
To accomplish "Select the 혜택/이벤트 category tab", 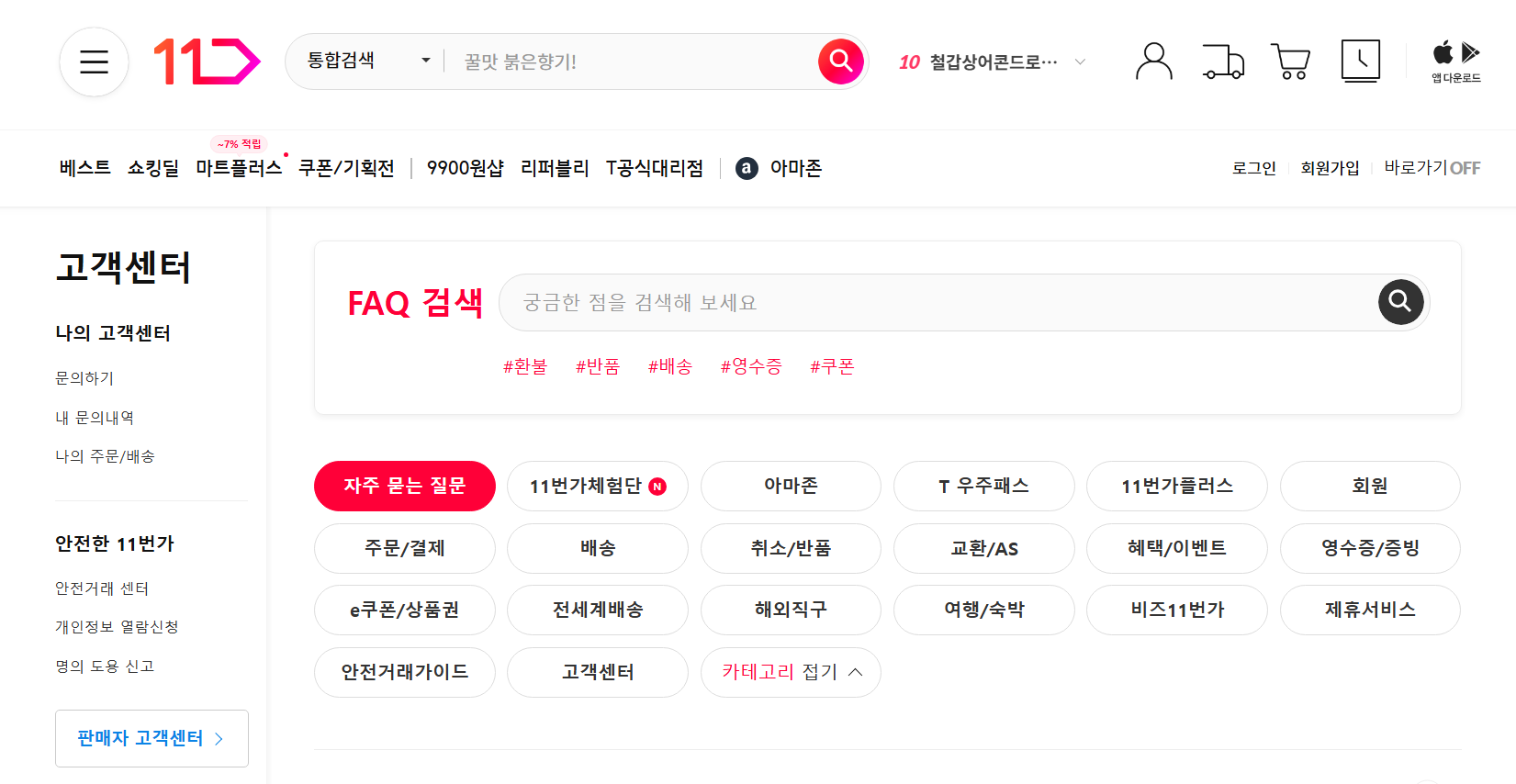I will point(1177,548).
